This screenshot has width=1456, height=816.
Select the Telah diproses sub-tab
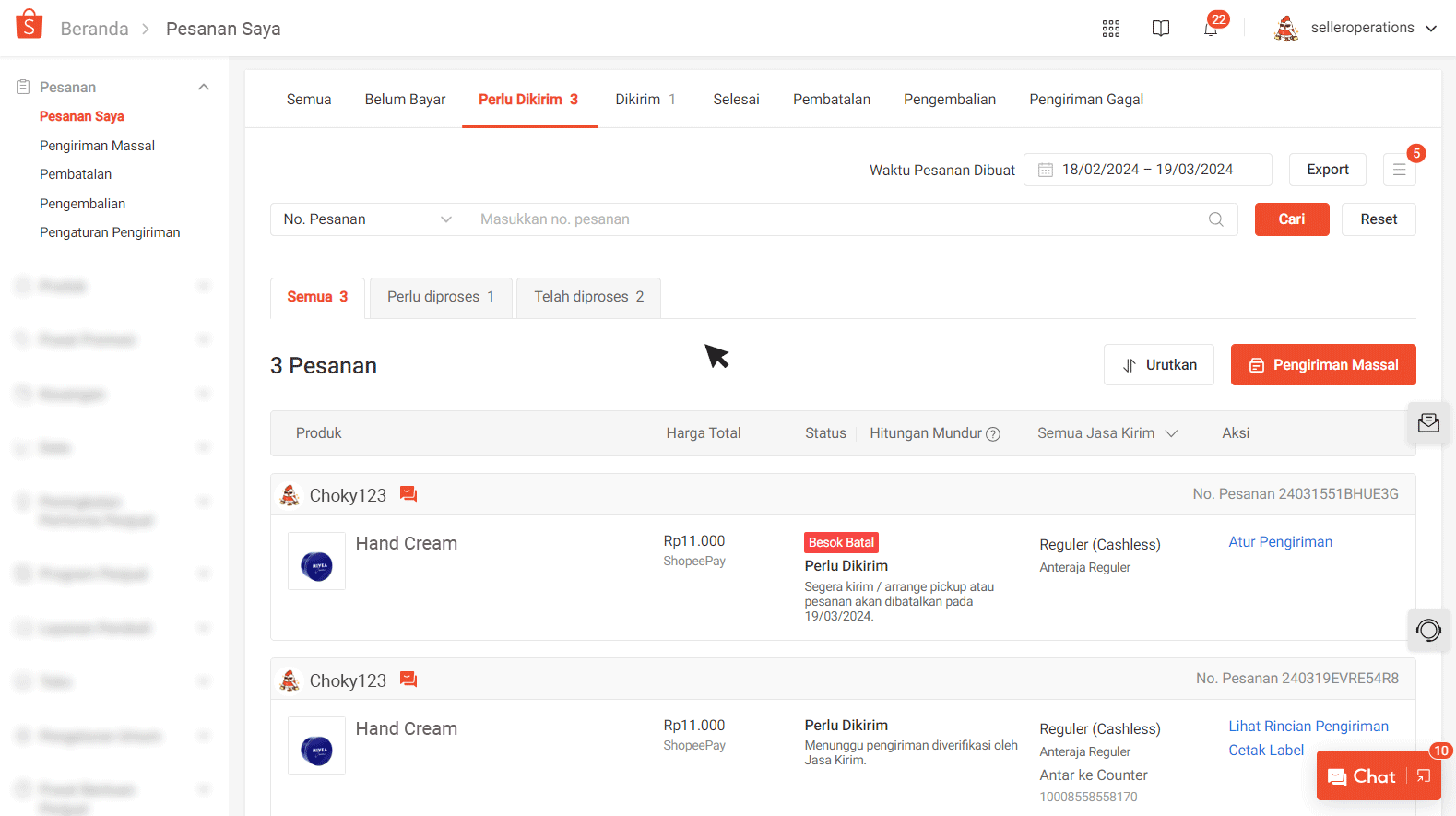point(589,297)
